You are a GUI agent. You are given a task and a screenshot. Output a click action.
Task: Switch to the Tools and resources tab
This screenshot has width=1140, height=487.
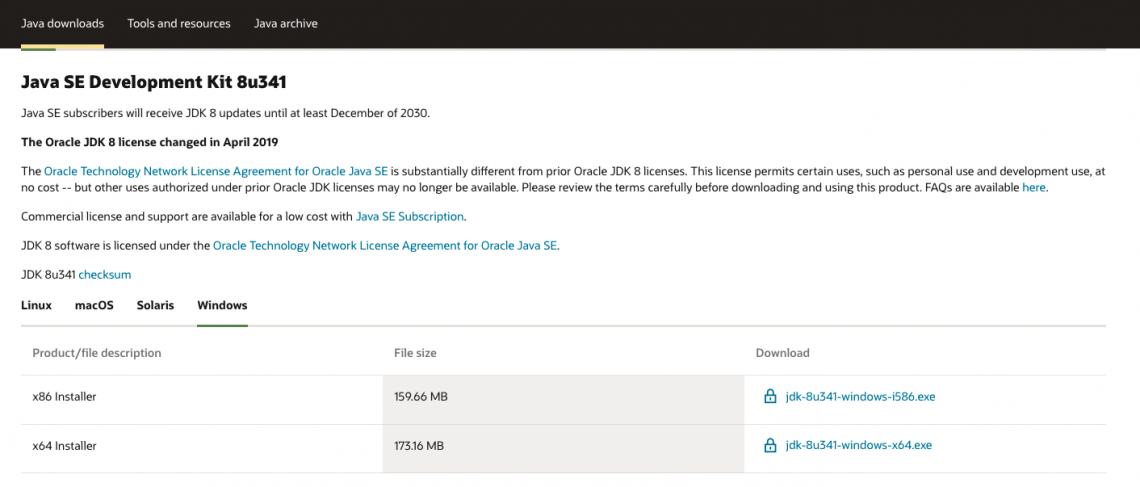click(178, 23)
